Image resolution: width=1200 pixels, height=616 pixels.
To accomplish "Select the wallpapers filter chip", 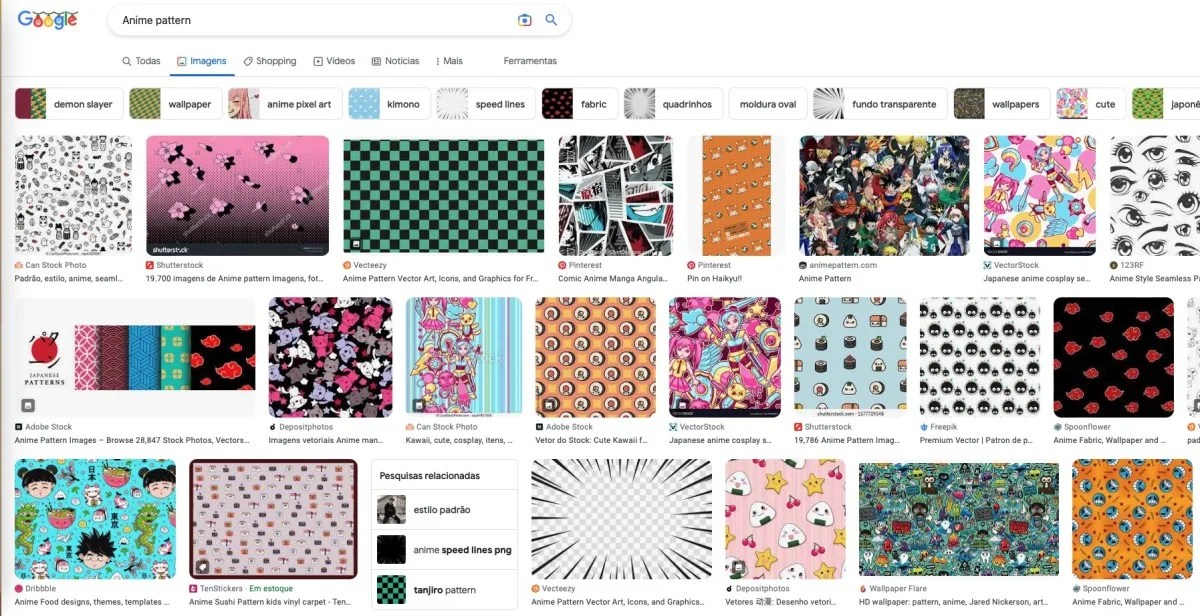I will click(1001, 104).
